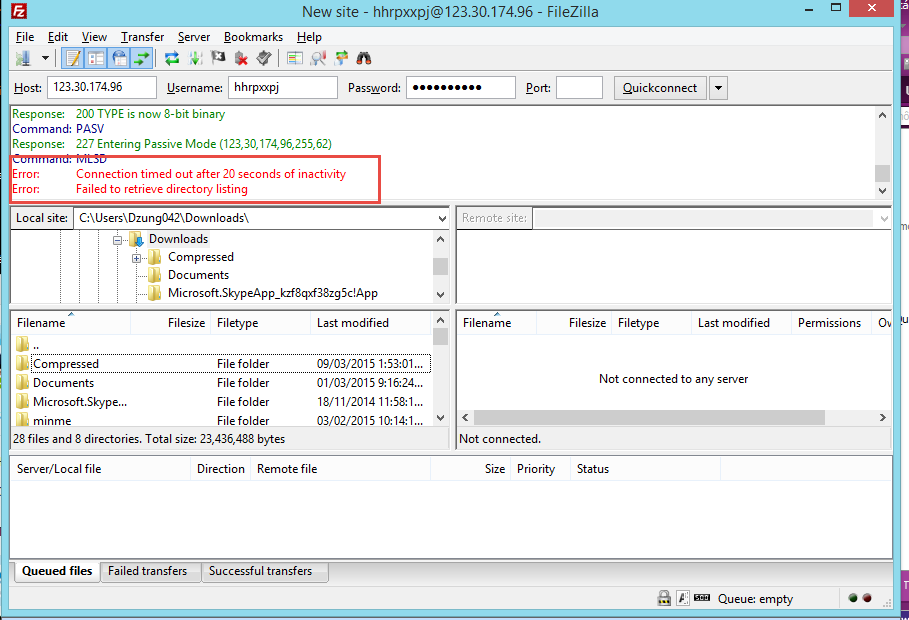Screen dimensions: 909x620
Task: Click the speed limits indicator icon
Action: click(x=702, y=597)
